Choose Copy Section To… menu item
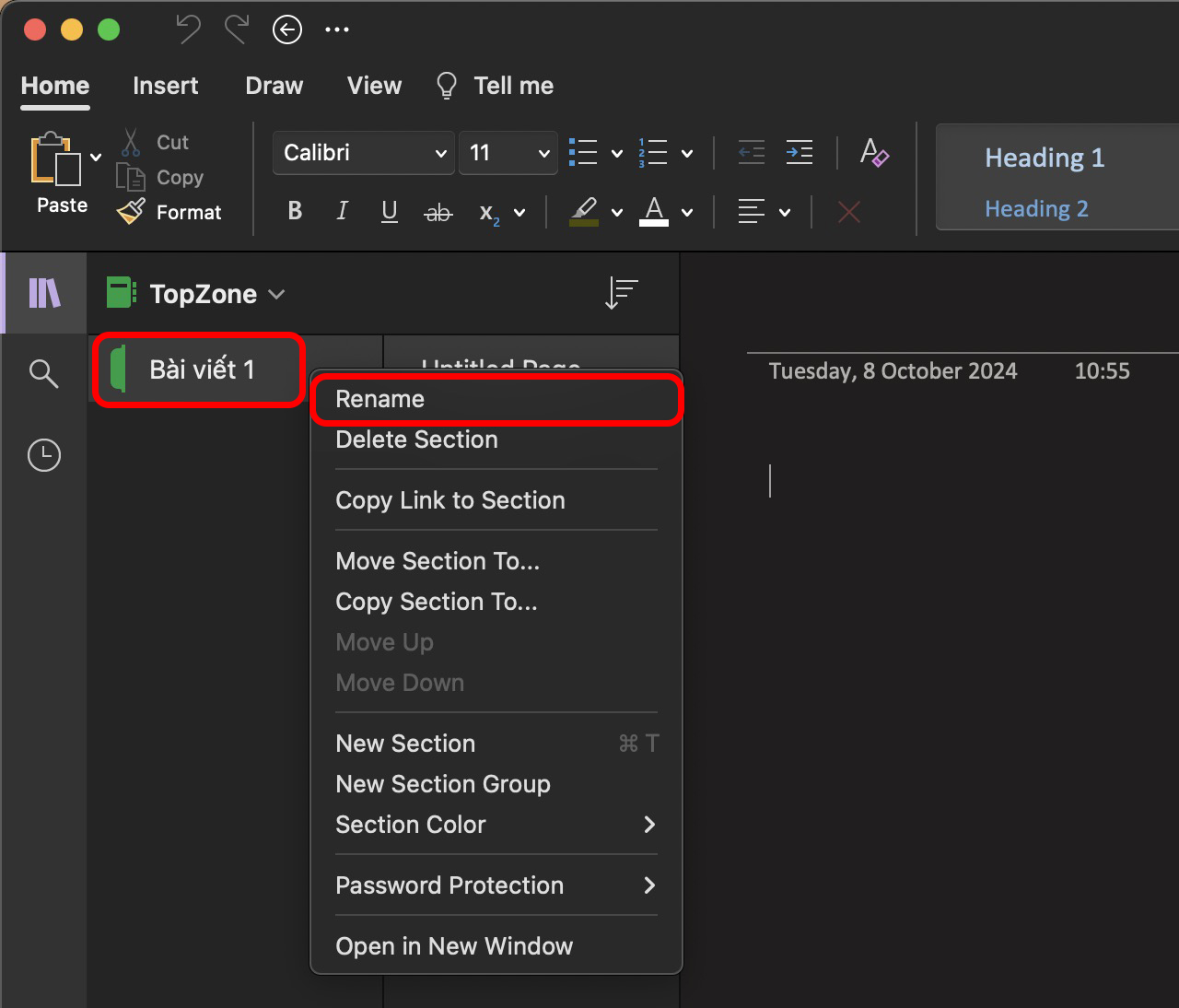Image resolution: width=1179 pixels, height=1008 pixels. [496, 602]
